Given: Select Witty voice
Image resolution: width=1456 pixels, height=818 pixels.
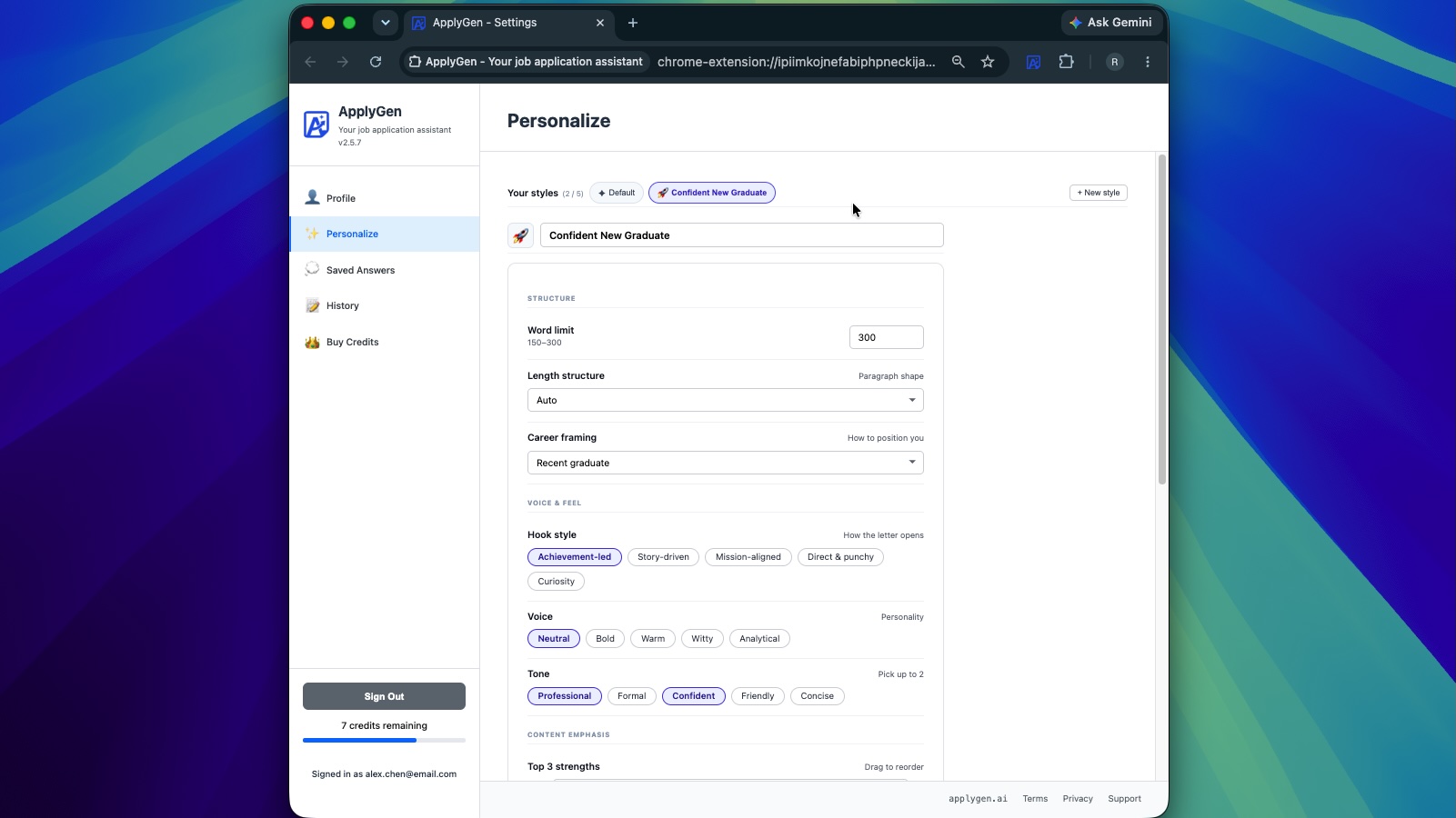Looking at the screenshot, I should click(702, 639).
